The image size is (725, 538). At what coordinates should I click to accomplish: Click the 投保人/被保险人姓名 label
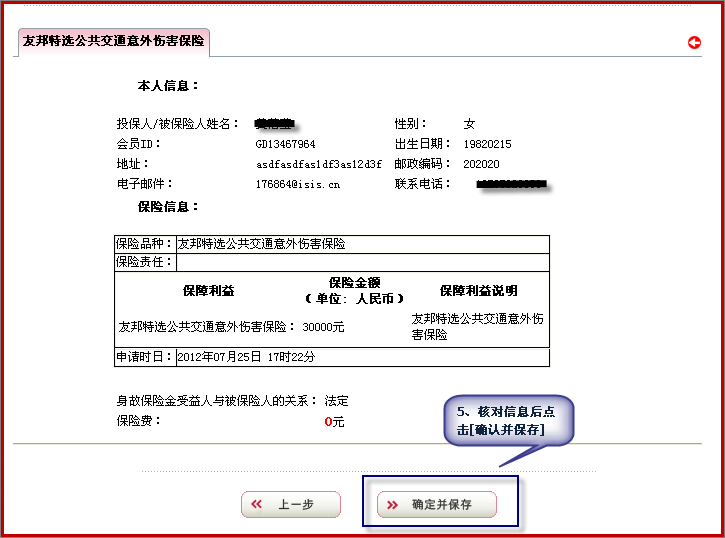click(178, 124)
